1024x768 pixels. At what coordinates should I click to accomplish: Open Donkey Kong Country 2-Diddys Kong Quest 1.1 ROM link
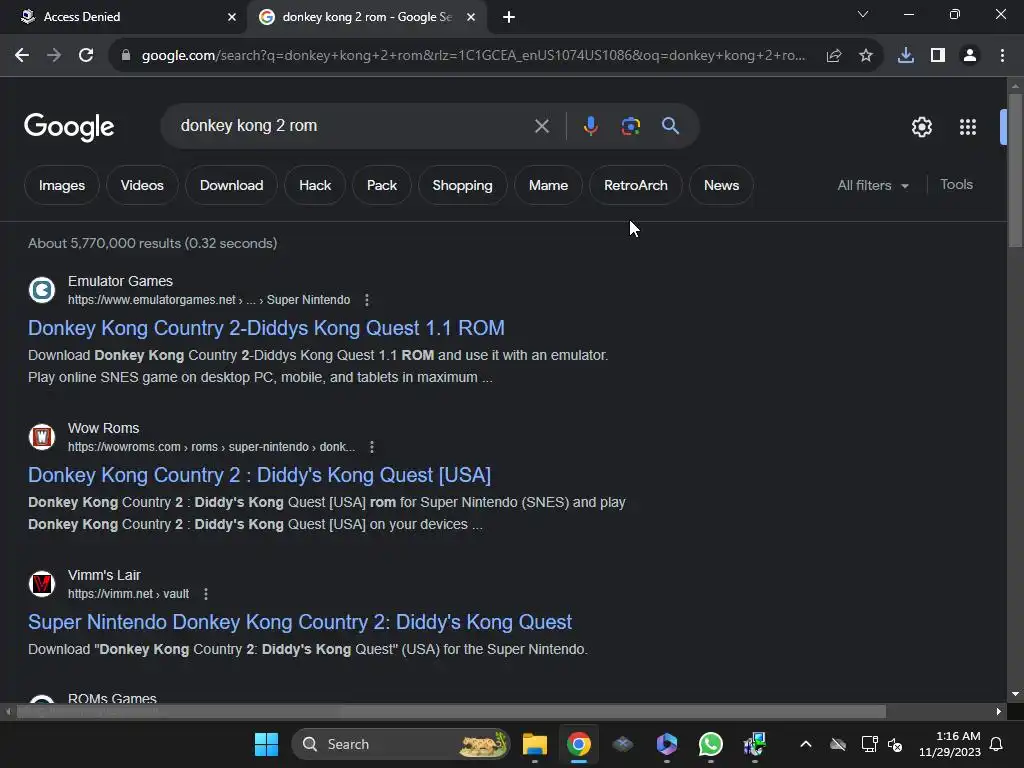click(266, 328)
